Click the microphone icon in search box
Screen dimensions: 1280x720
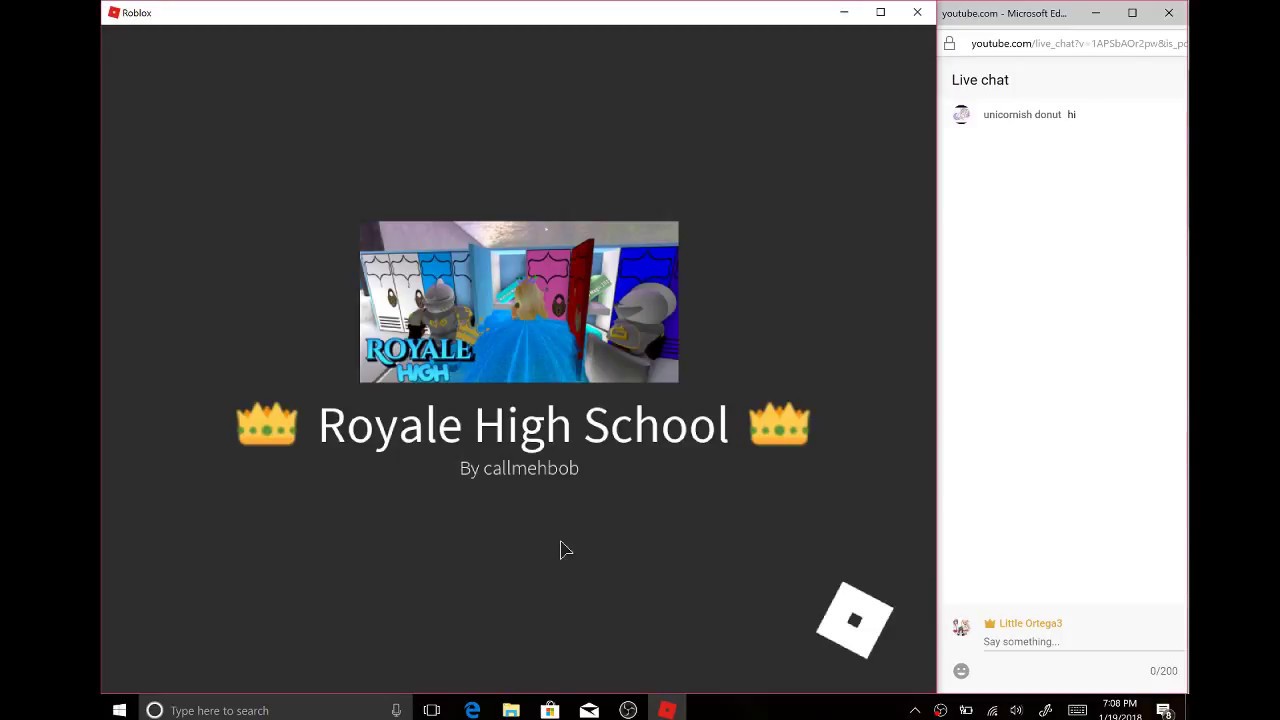pyautogui.click(x=396, y=710)
